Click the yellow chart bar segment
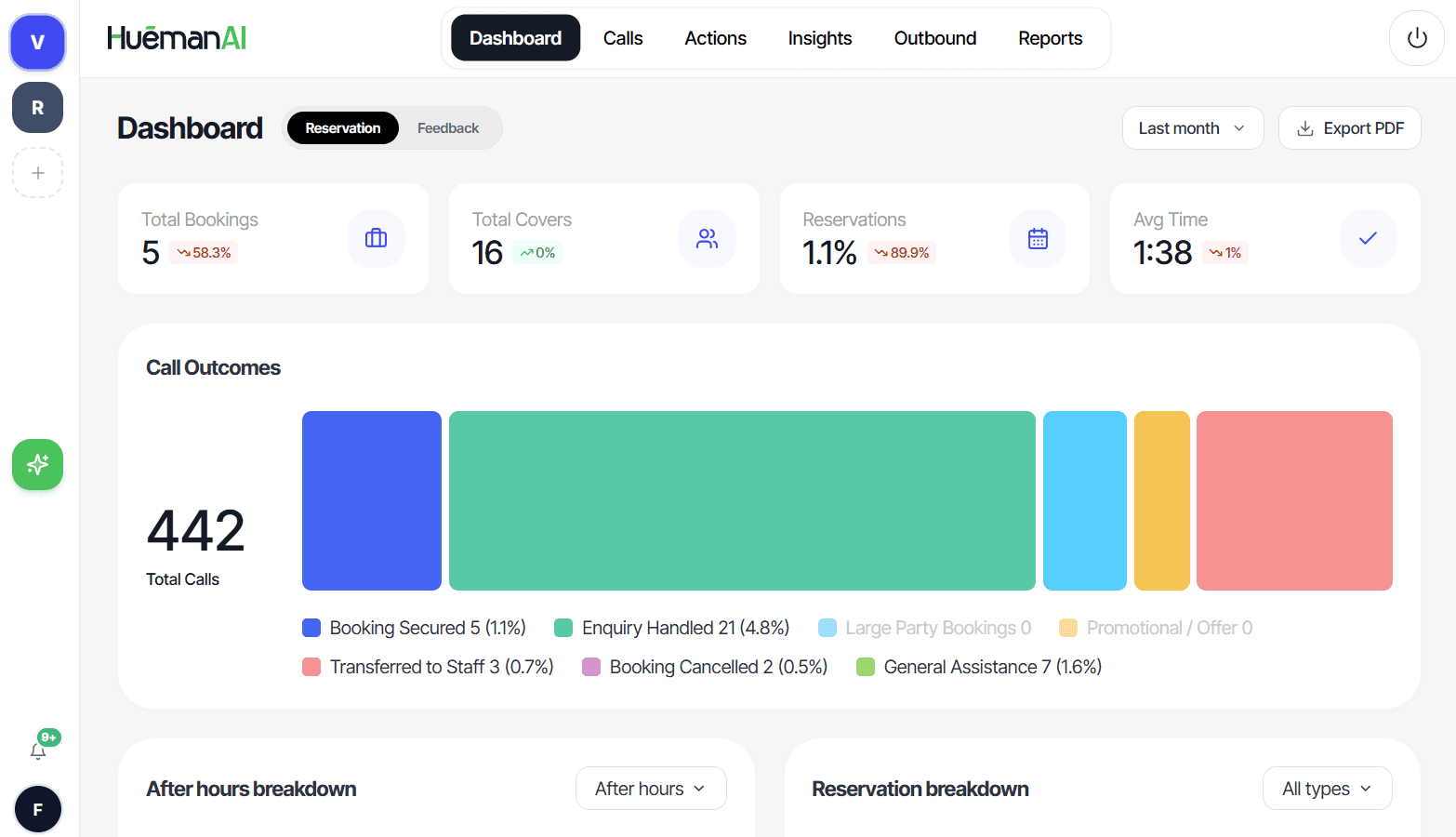 [1162, 500]
